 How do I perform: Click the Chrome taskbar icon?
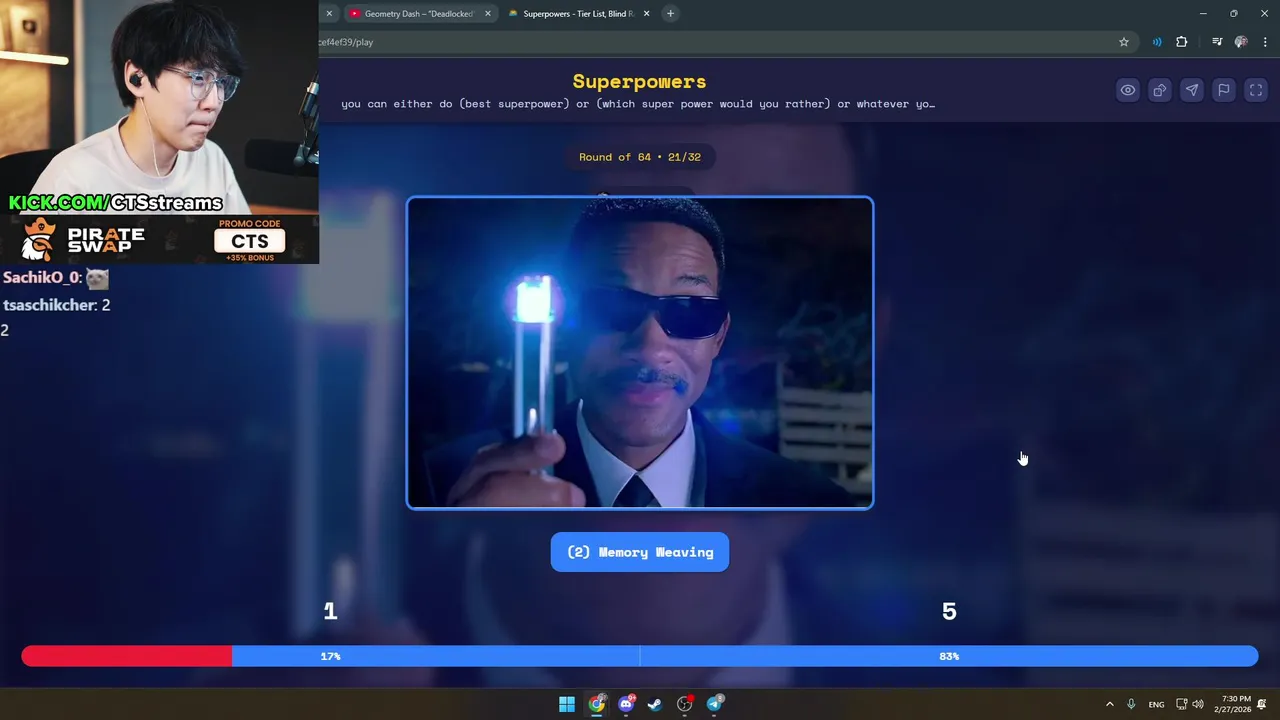[597, 704]
